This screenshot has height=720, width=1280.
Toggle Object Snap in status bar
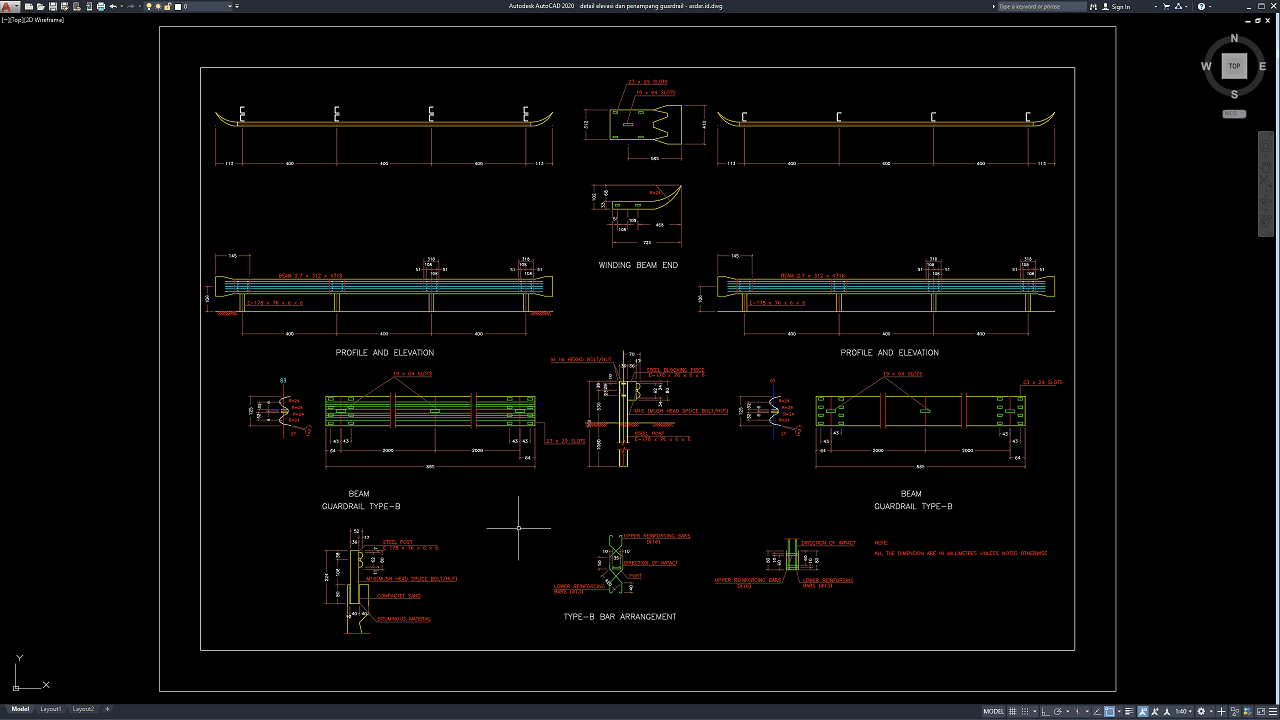click(1110, 711)
